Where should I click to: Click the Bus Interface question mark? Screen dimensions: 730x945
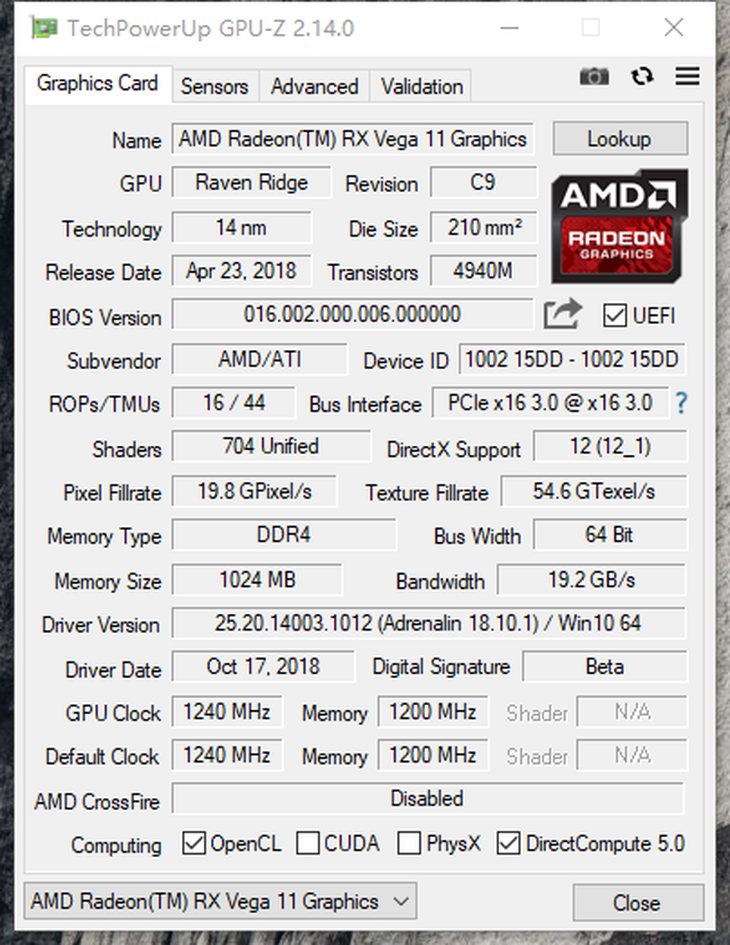tap(681, 403)
